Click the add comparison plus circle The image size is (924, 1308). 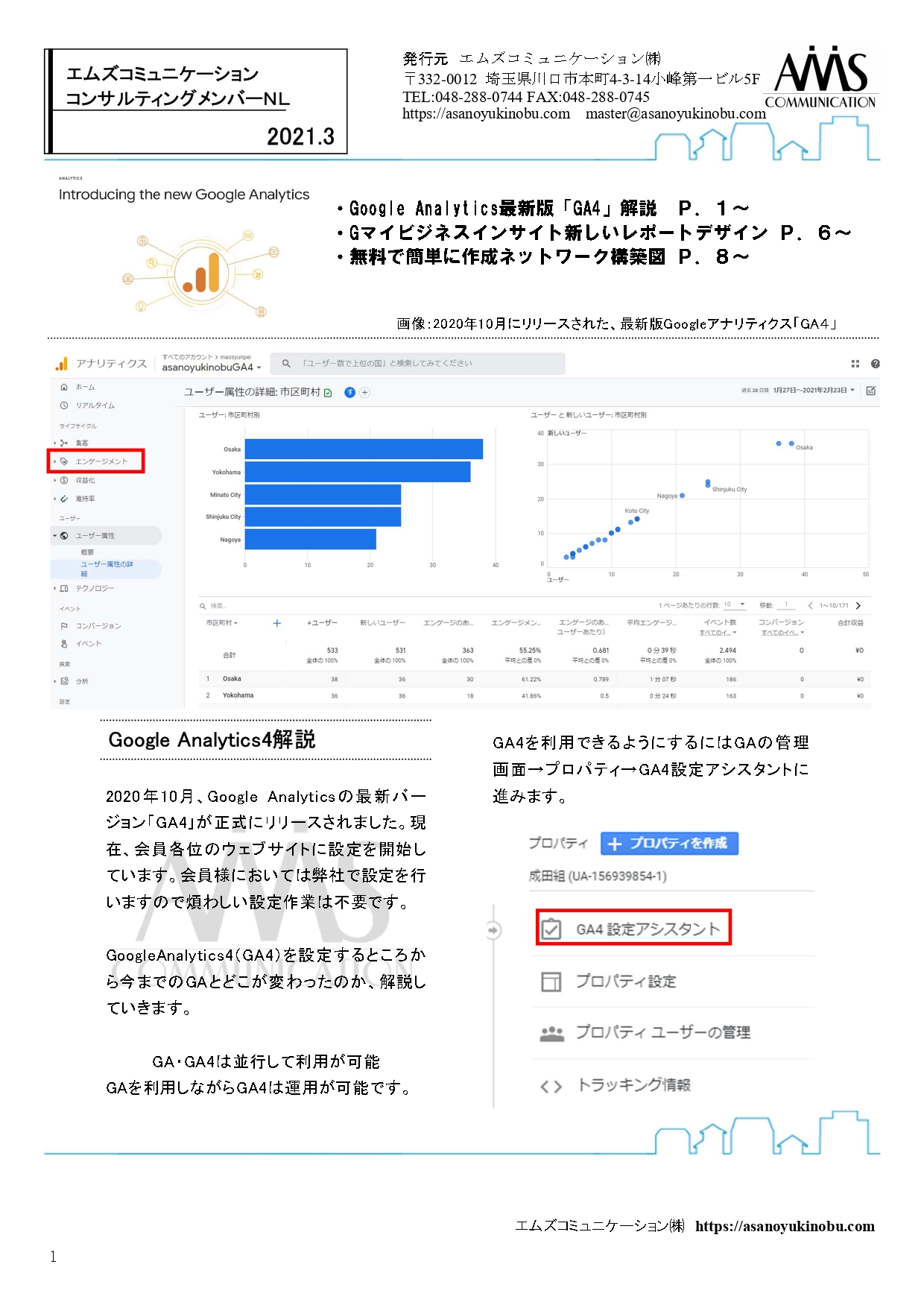click(x=365, y=392)
